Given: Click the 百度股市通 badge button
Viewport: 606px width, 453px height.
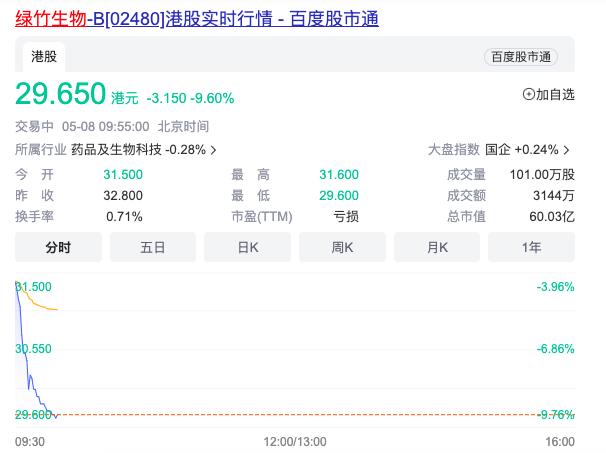Looking at the screenshot, I should click(x=521, y=57).
